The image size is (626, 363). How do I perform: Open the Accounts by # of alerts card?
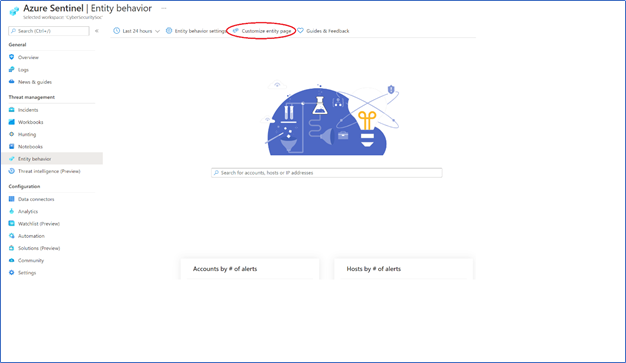[x=250, y=269]
